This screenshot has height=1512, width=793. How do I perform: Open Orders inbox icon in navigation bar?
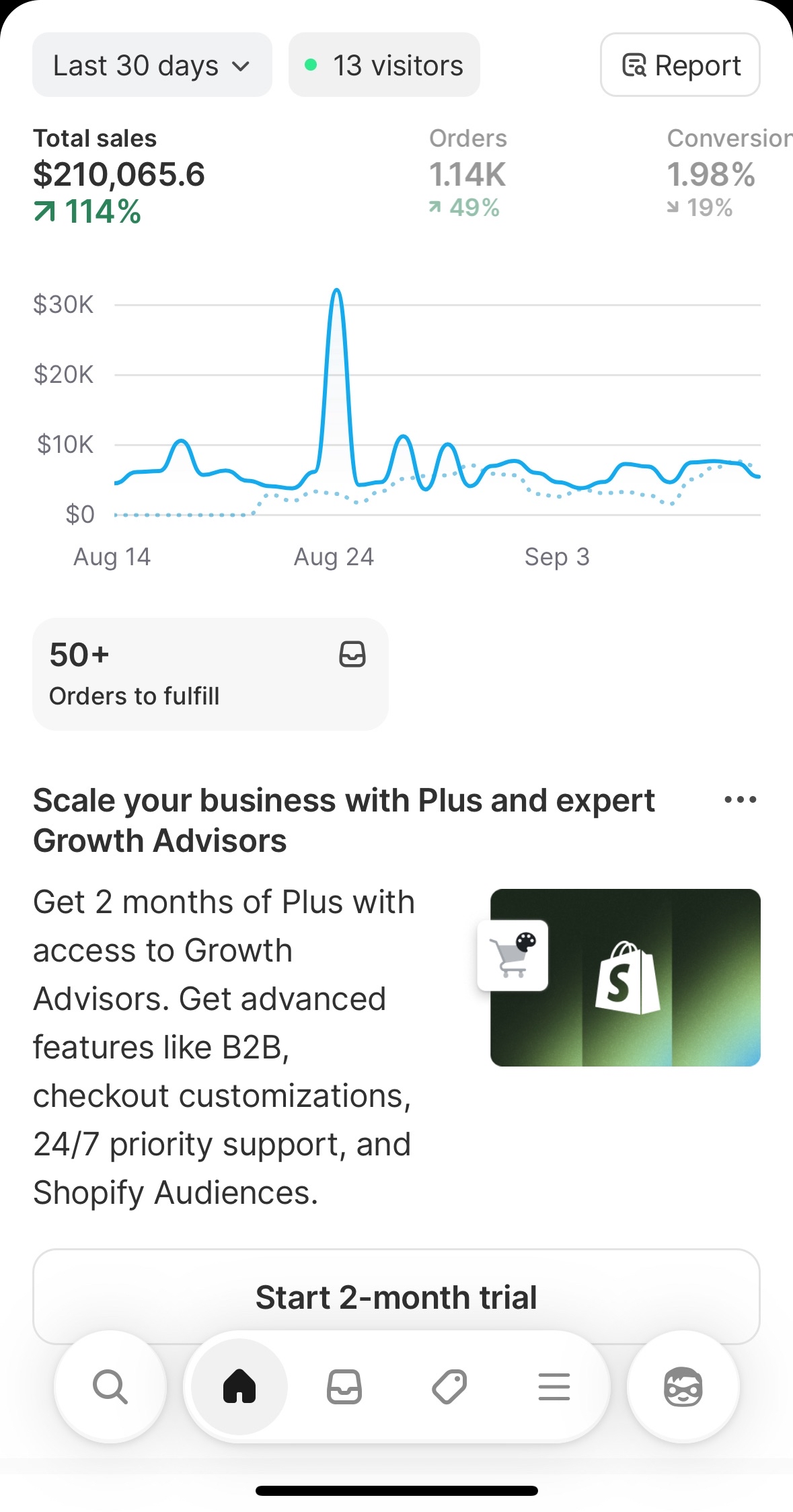click(344, 1386)
